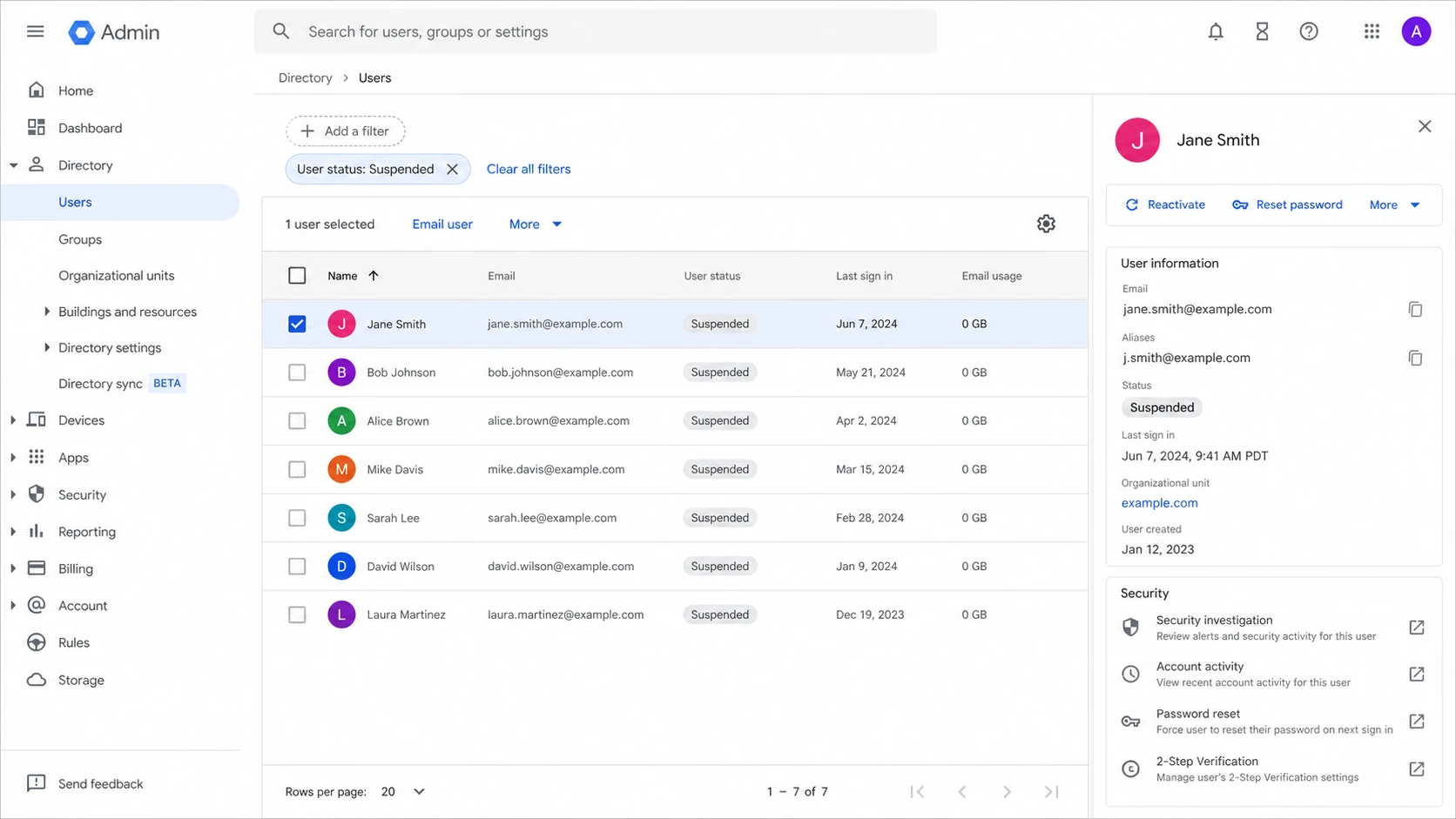Check the David Wilson row checkbox
The width and height of the screenshot is (1456, 819).
[297, 566]
